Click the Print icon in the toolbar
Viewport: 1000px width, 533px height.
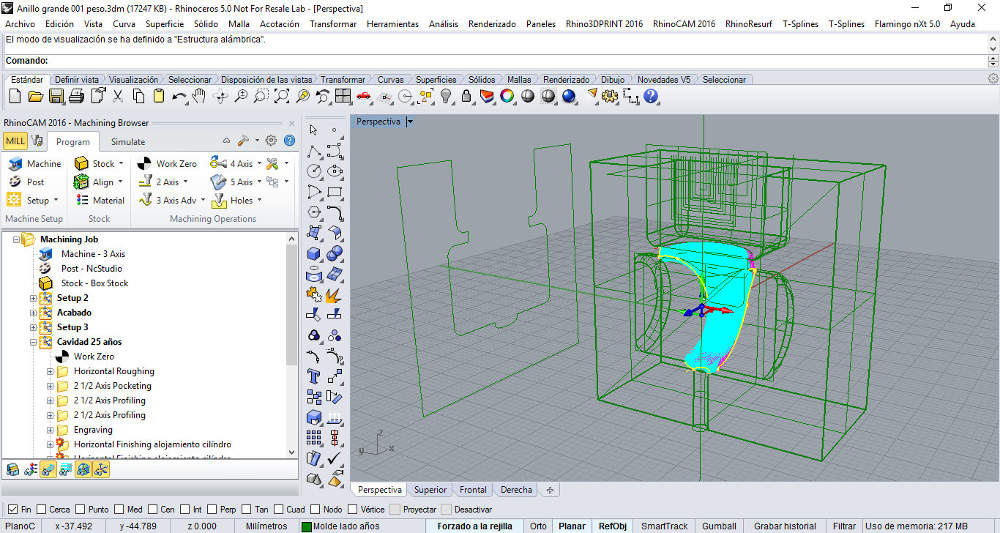click(77, 96)
